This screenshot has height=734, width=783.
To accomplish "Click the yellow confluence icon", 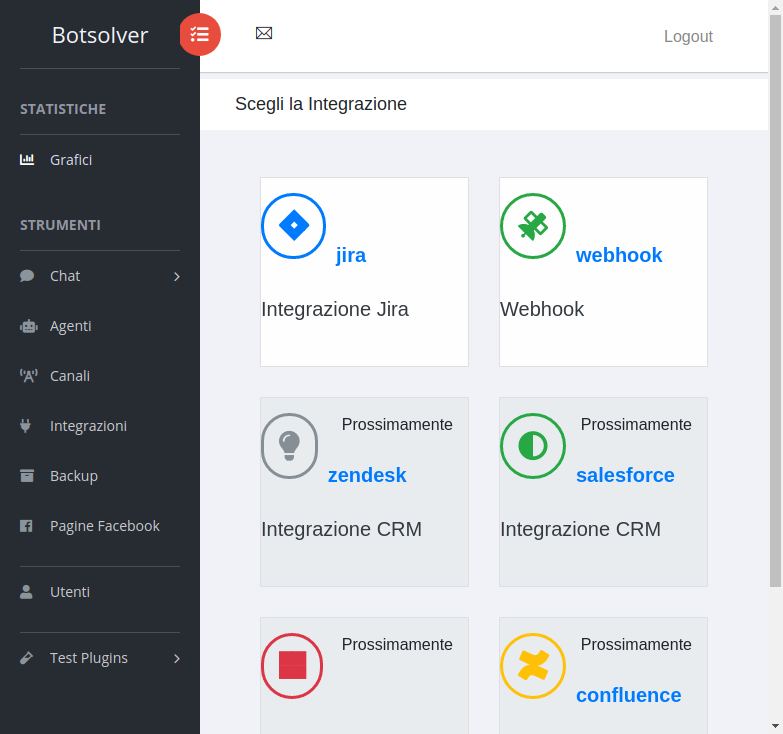I will click(533, 666).
